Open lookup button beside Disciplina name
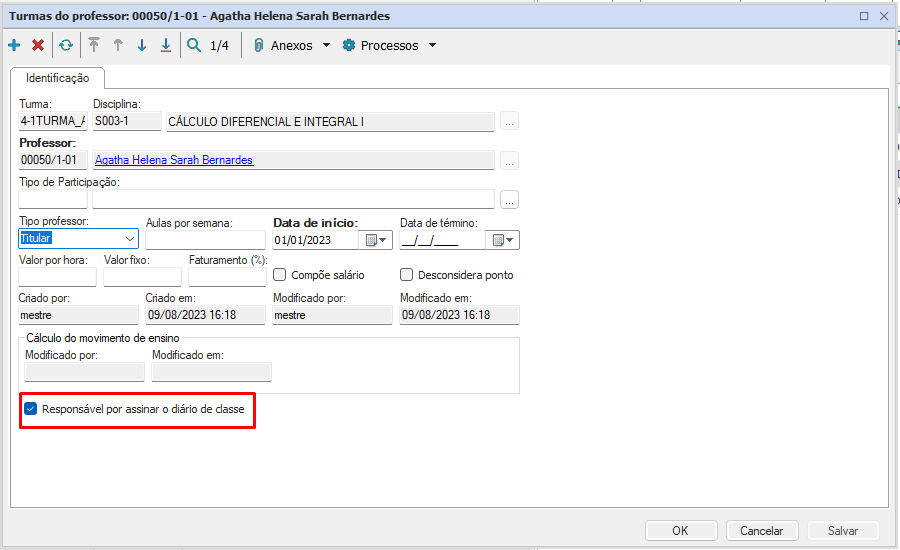 coord(509,122)
